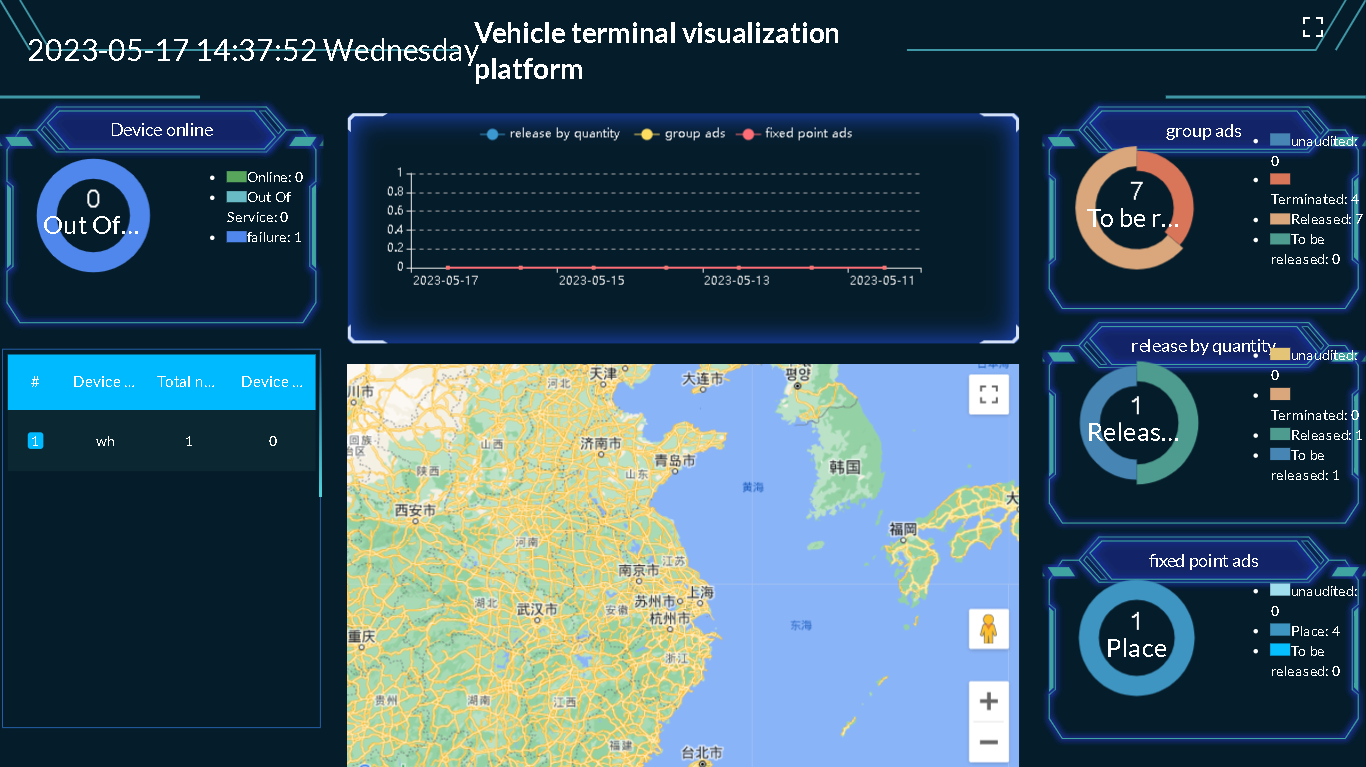Click the 'Total n...' table column header
This screenshot has width=1366, height=767.
(x=187, y=382)
